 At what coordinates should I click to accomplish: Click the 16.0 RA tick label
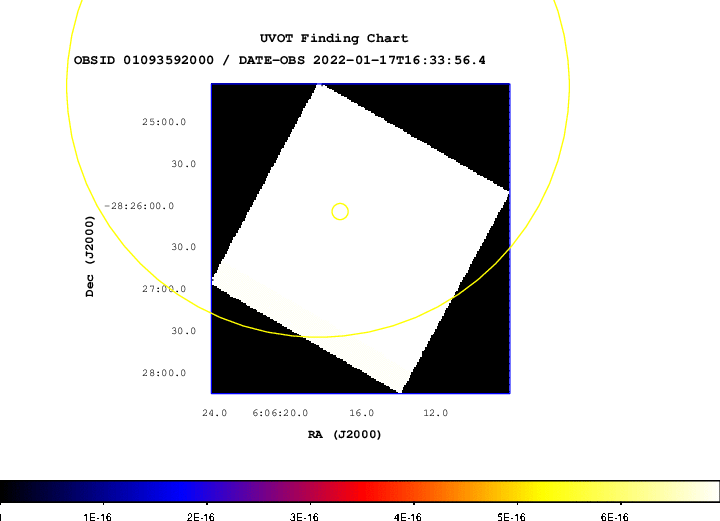(x=361, y=413)
